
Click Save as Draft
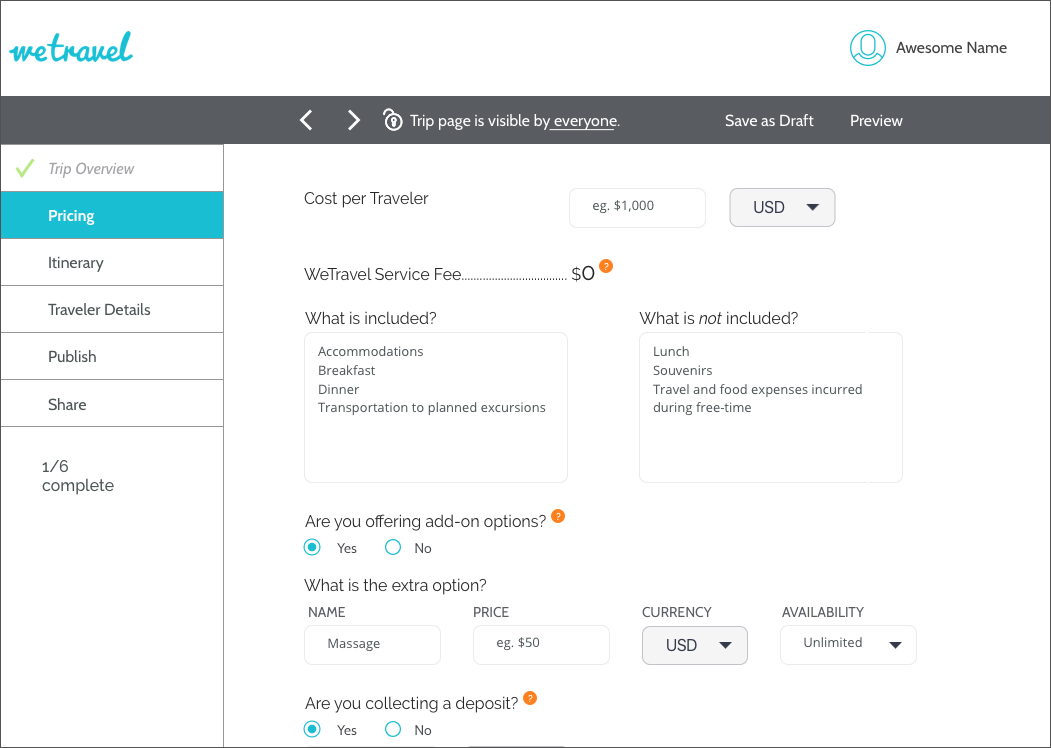[769, 121]
